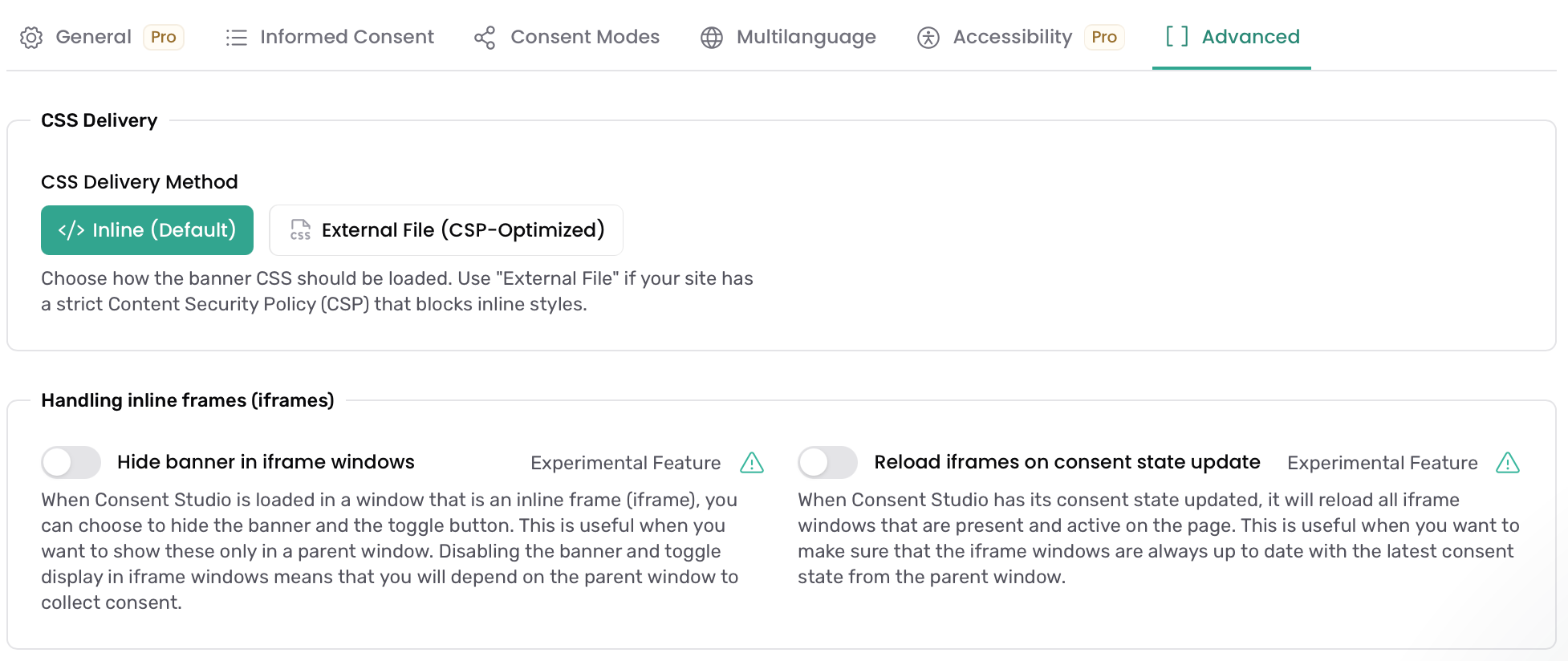
Task: Click the CSS file icon in External File
Action: 300,230
